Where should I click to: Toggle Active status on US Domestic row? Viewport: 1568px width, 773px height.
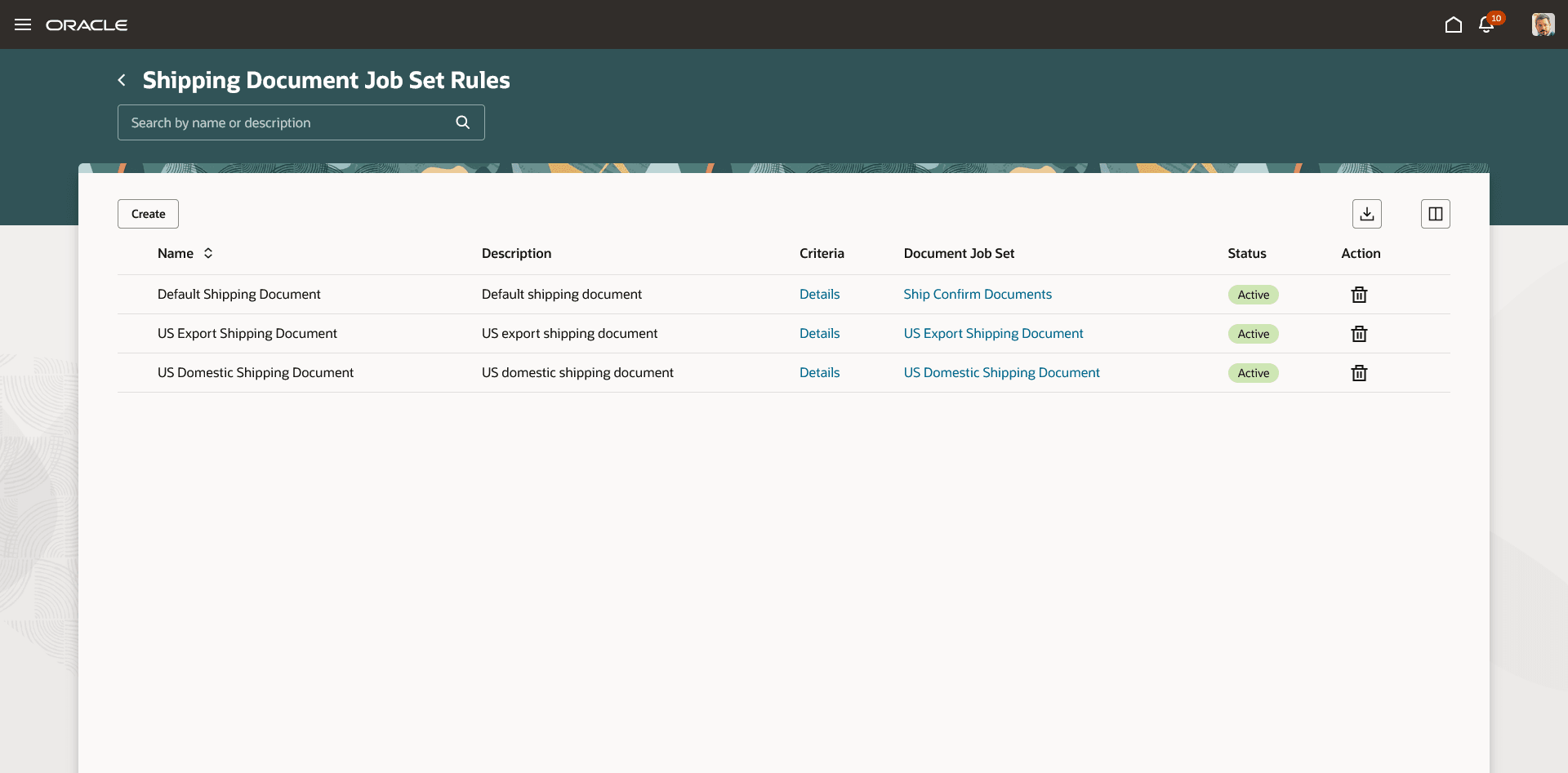[1253, 372]
